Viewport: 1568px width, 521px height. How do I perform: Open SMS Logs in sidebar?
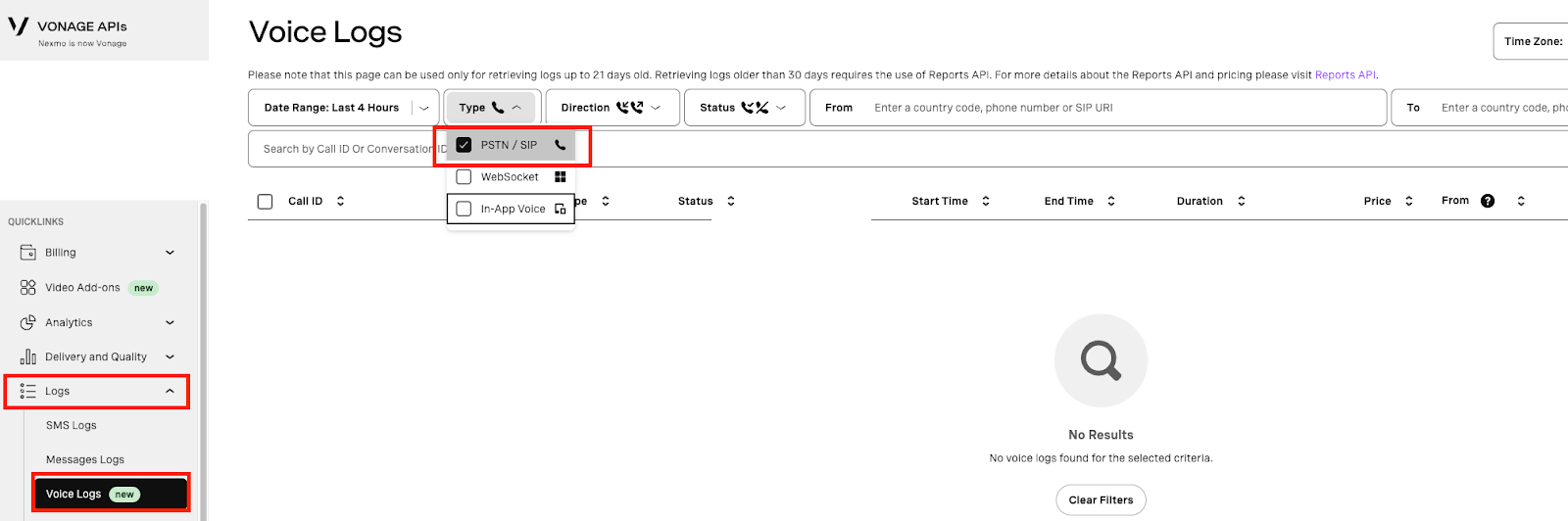(72, 425)
